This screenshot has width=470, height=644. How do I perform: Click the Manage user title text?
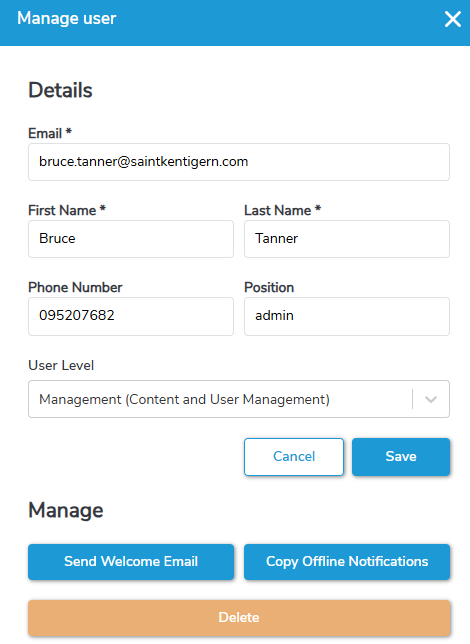coord(67,18)
